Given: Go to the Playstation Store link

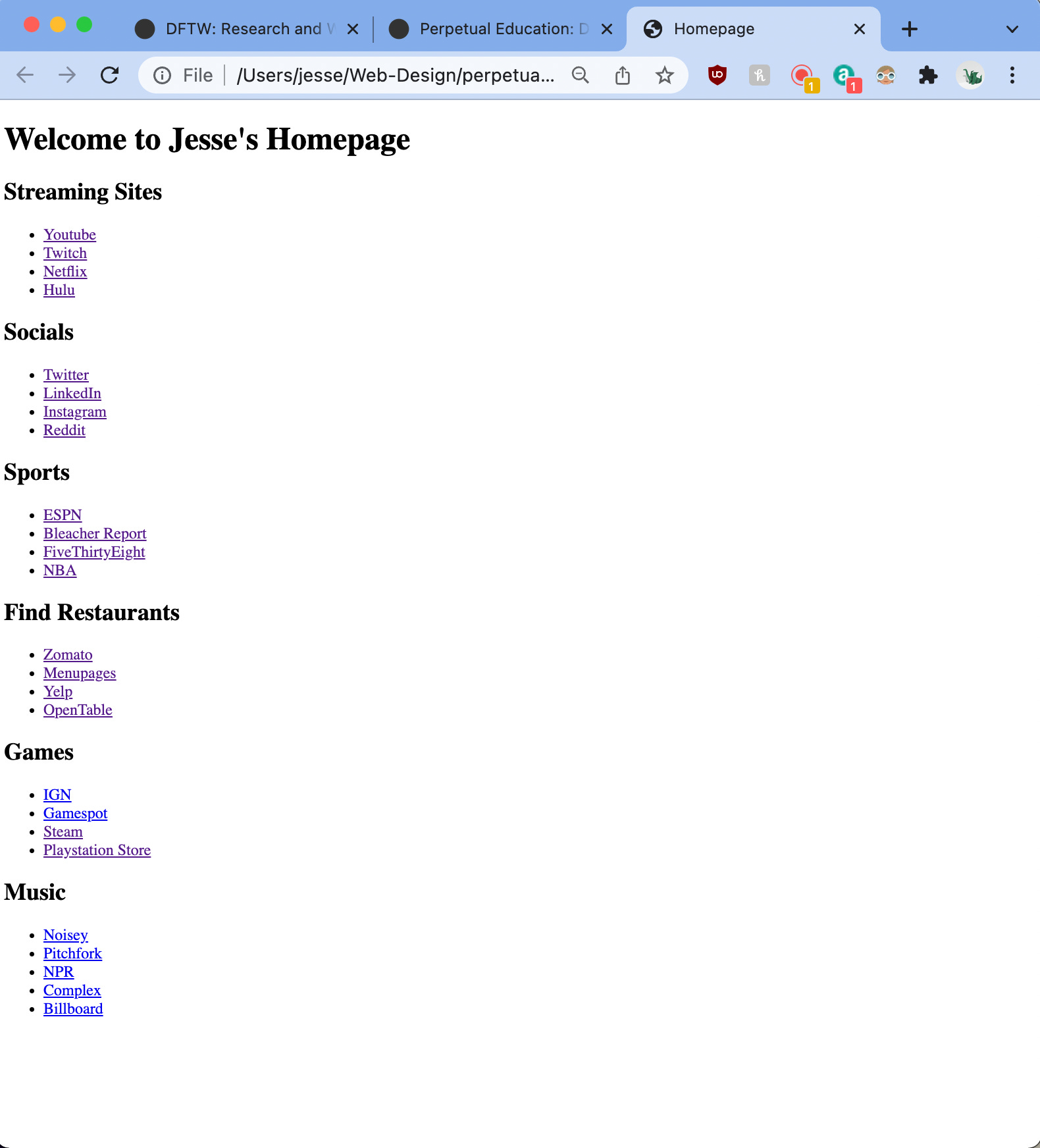Looking at the screenshot, I should 97,850.
